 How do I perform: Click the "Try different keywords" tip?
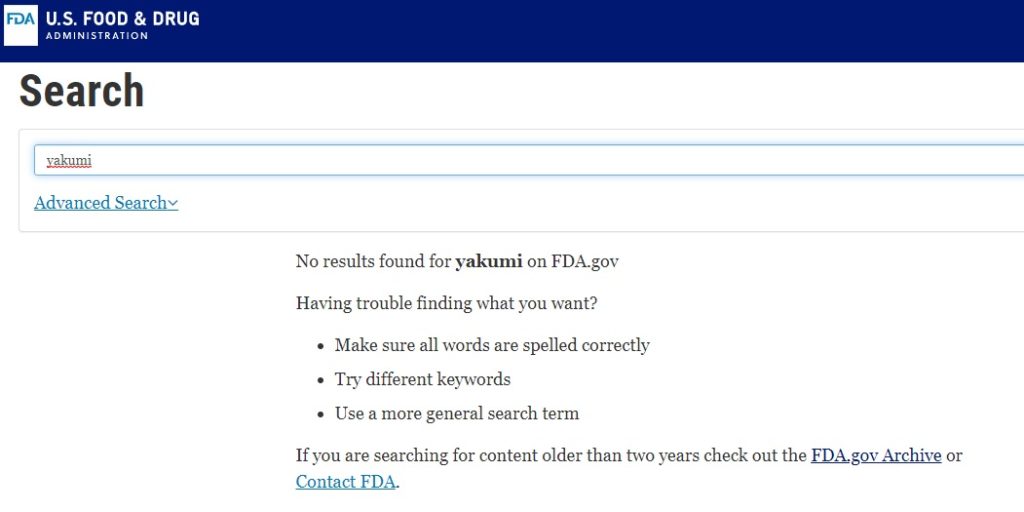(x=422, y=379)
